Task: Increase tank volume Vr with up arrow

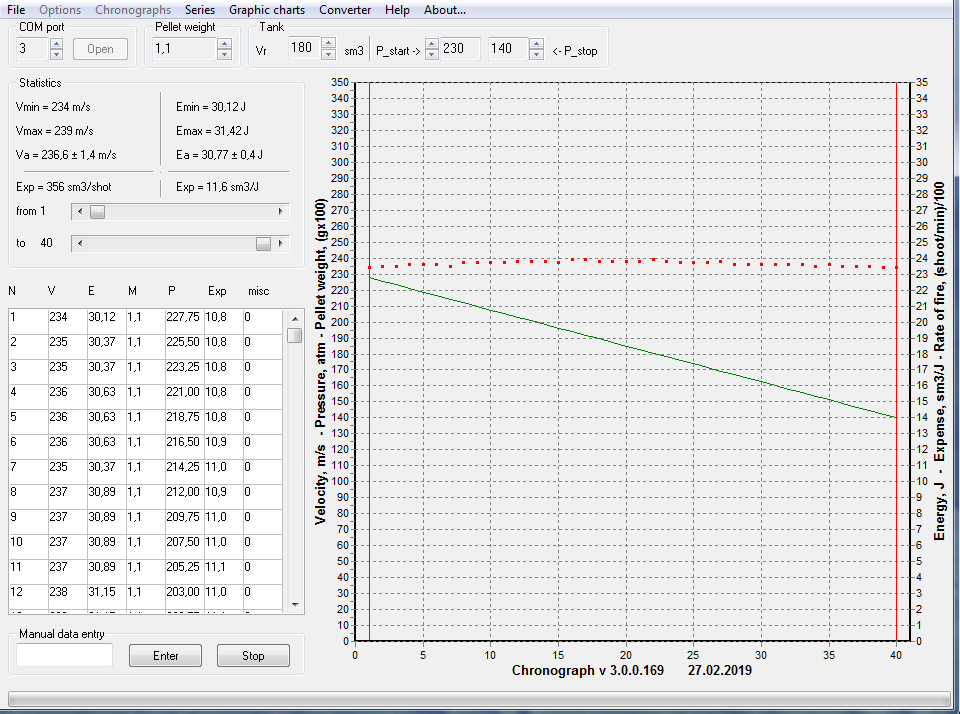Action: coord(330,43)
